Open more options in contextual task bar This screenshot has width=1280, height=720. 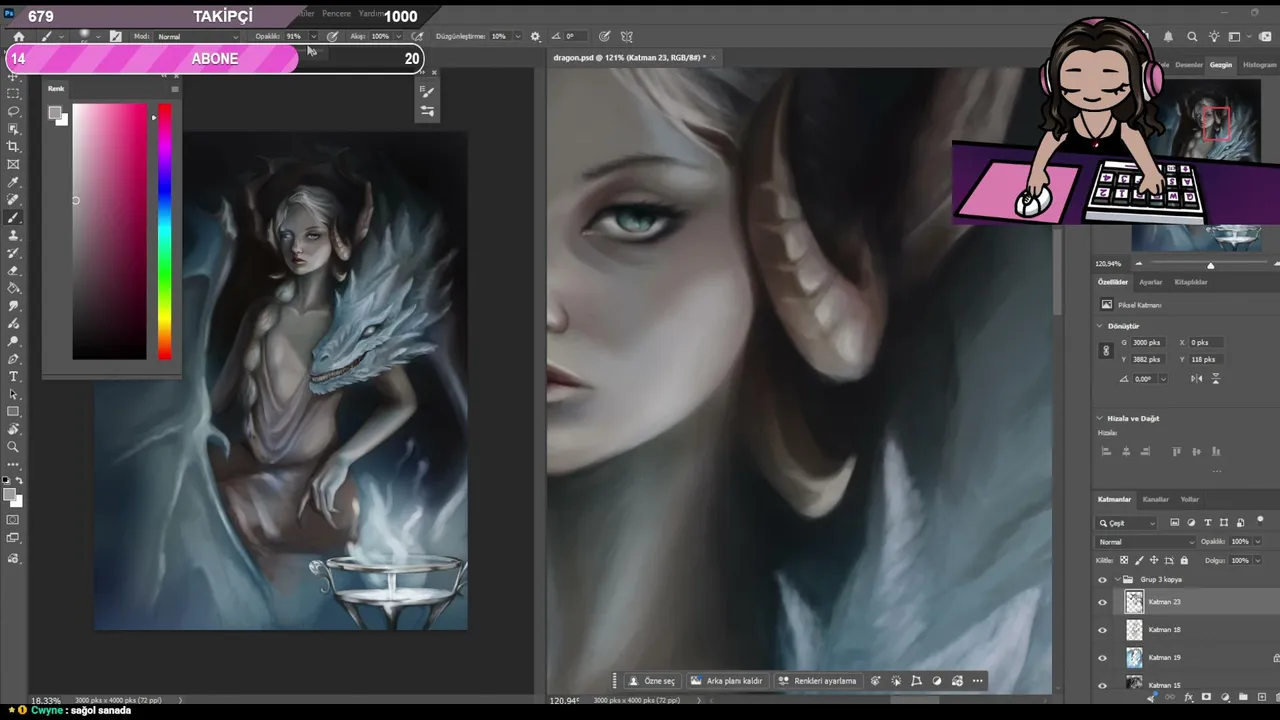click(978, 681)
